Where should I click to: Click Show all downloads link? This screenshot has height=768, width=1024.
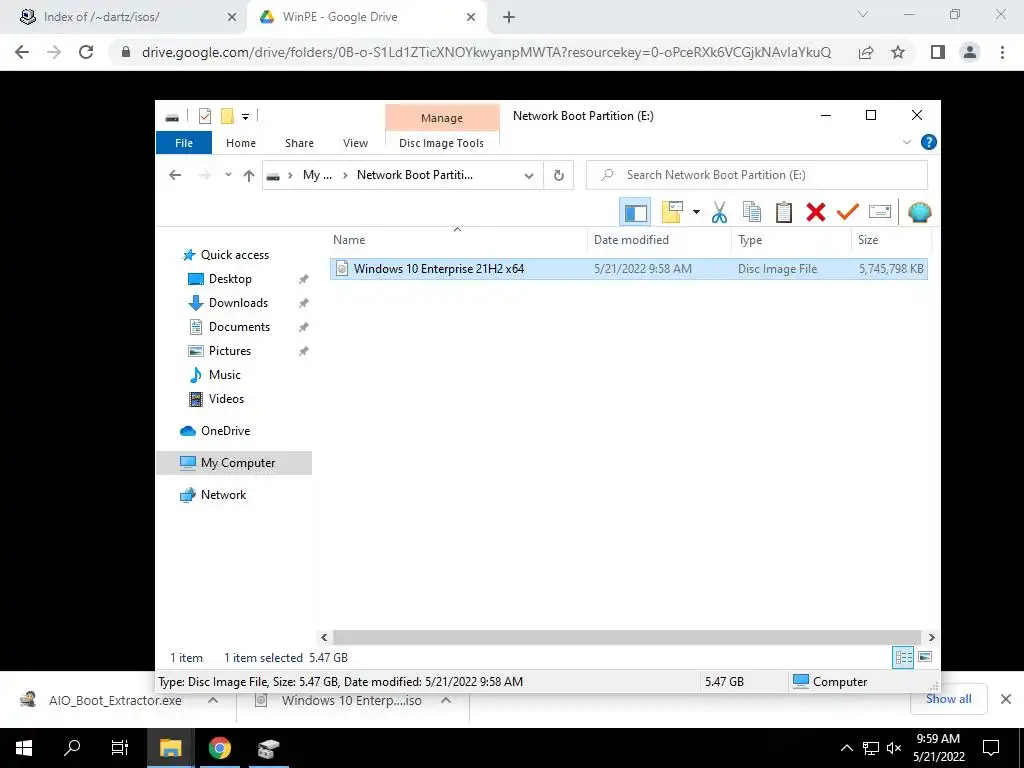(x=948, y=699)
